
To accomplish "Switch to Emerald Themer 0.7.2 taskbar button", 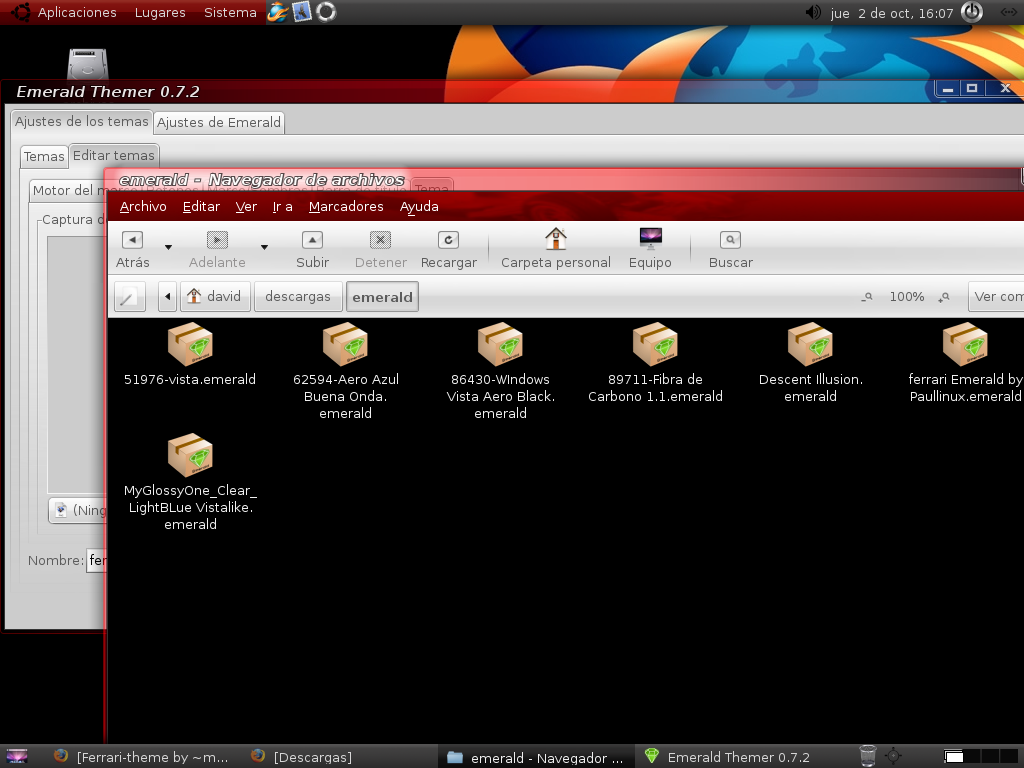I will [728, 757].
